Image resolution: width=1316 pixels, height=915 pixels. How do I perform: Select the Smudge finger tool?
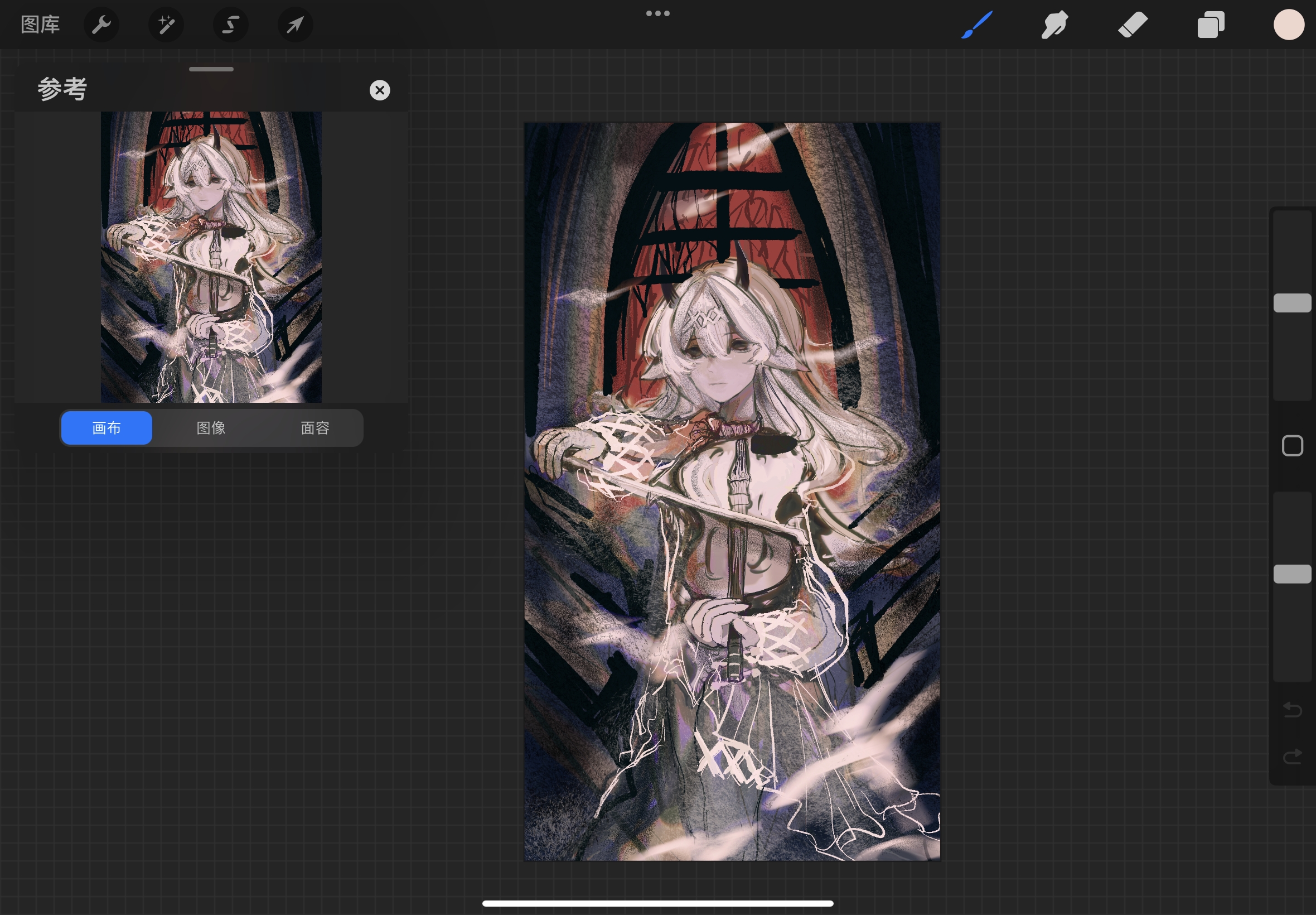tap(1054, 25)
